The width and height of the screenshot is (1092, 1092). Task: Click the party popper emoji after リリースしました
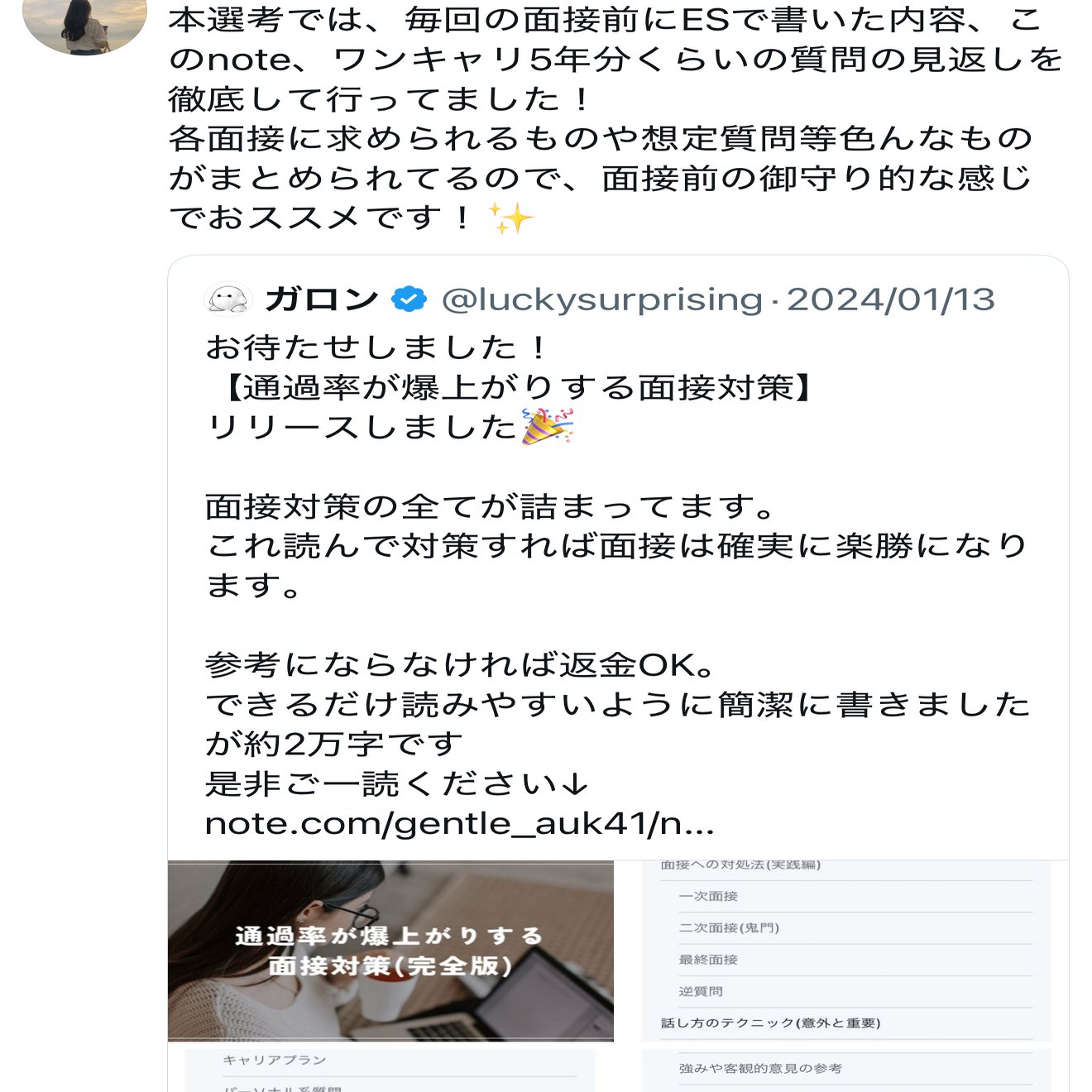coord(547,427)
